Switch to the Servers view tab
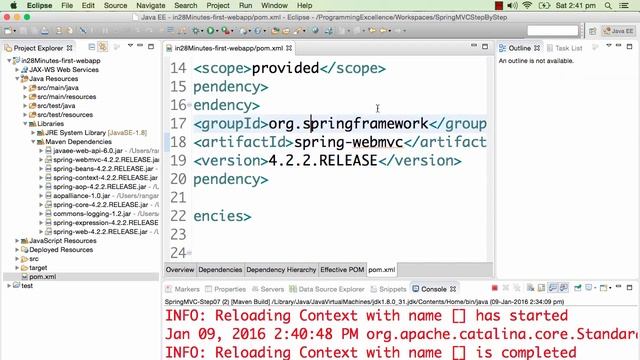 point(268,289)
